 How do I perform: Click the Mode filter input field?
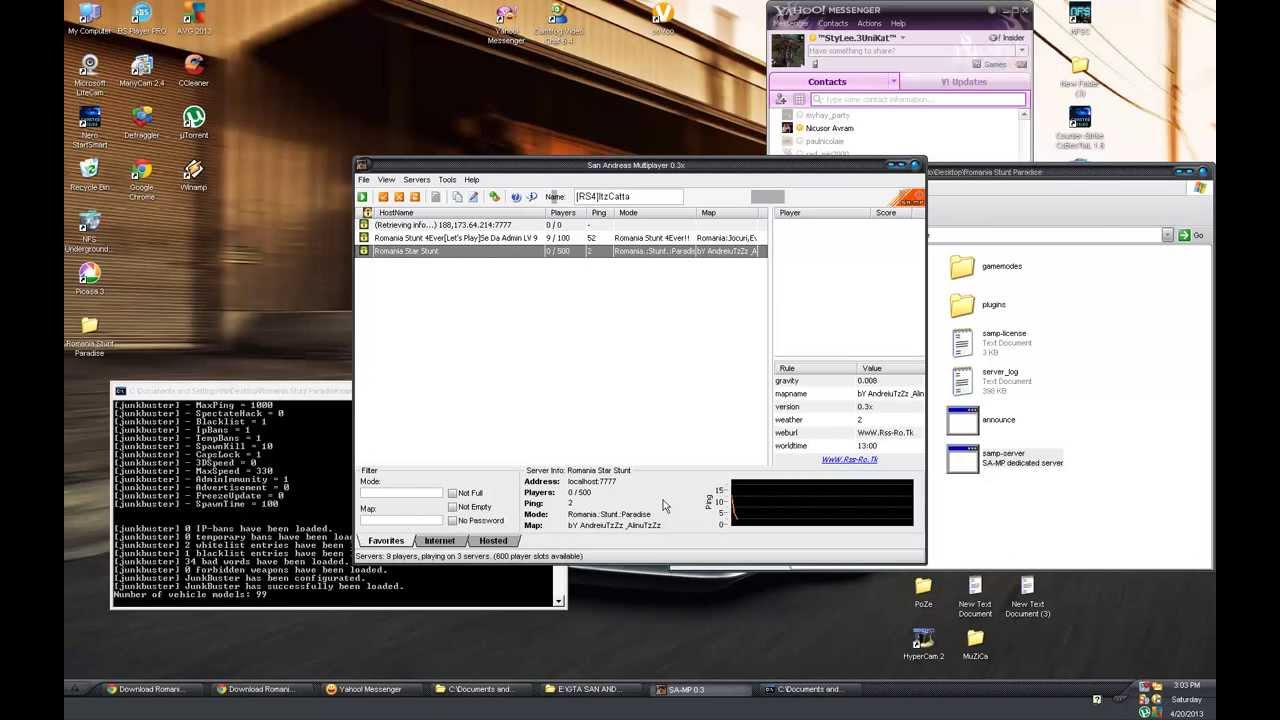click(401, 493)
